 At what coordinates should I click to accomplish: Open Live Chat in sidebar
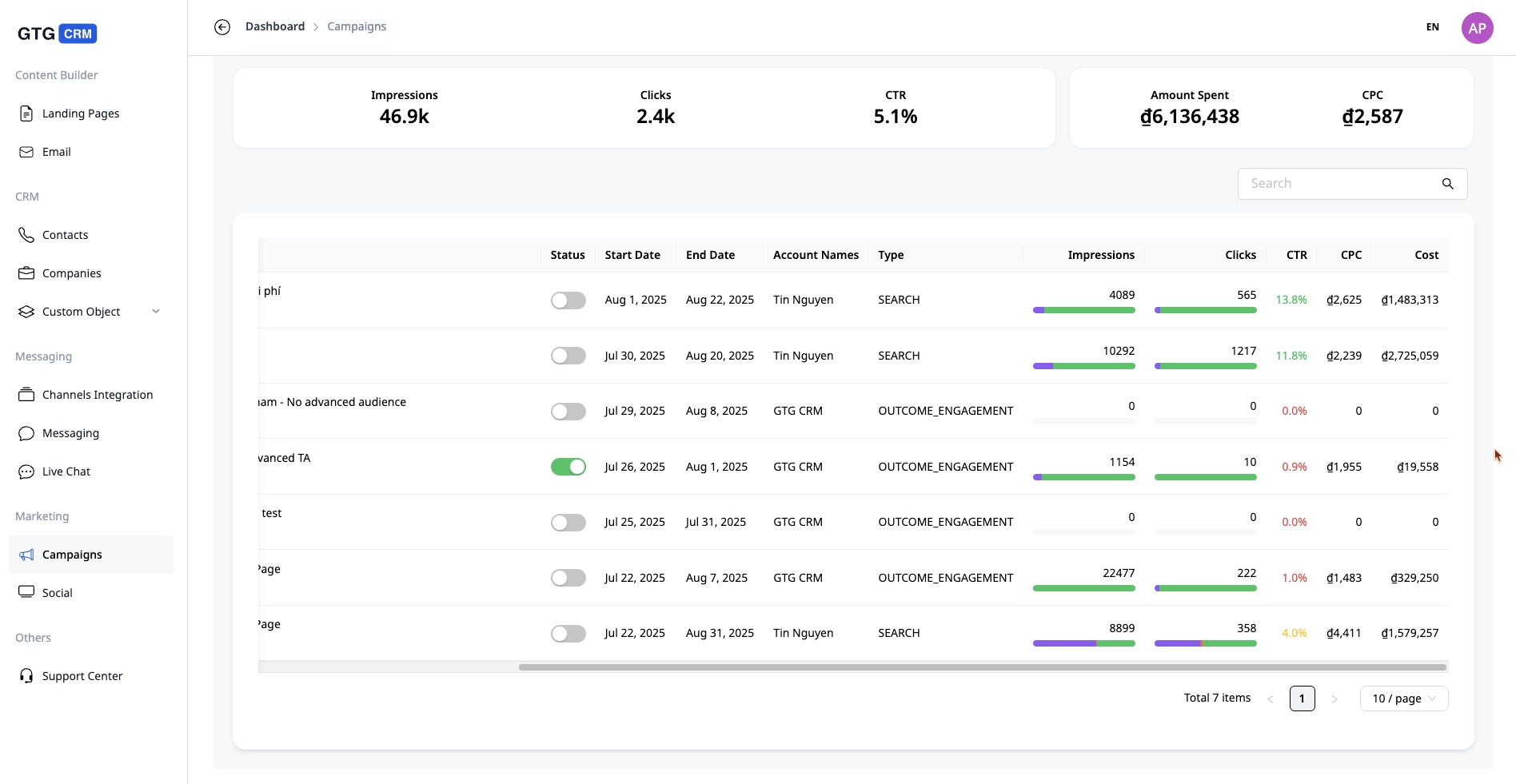(x=91, y=472)
